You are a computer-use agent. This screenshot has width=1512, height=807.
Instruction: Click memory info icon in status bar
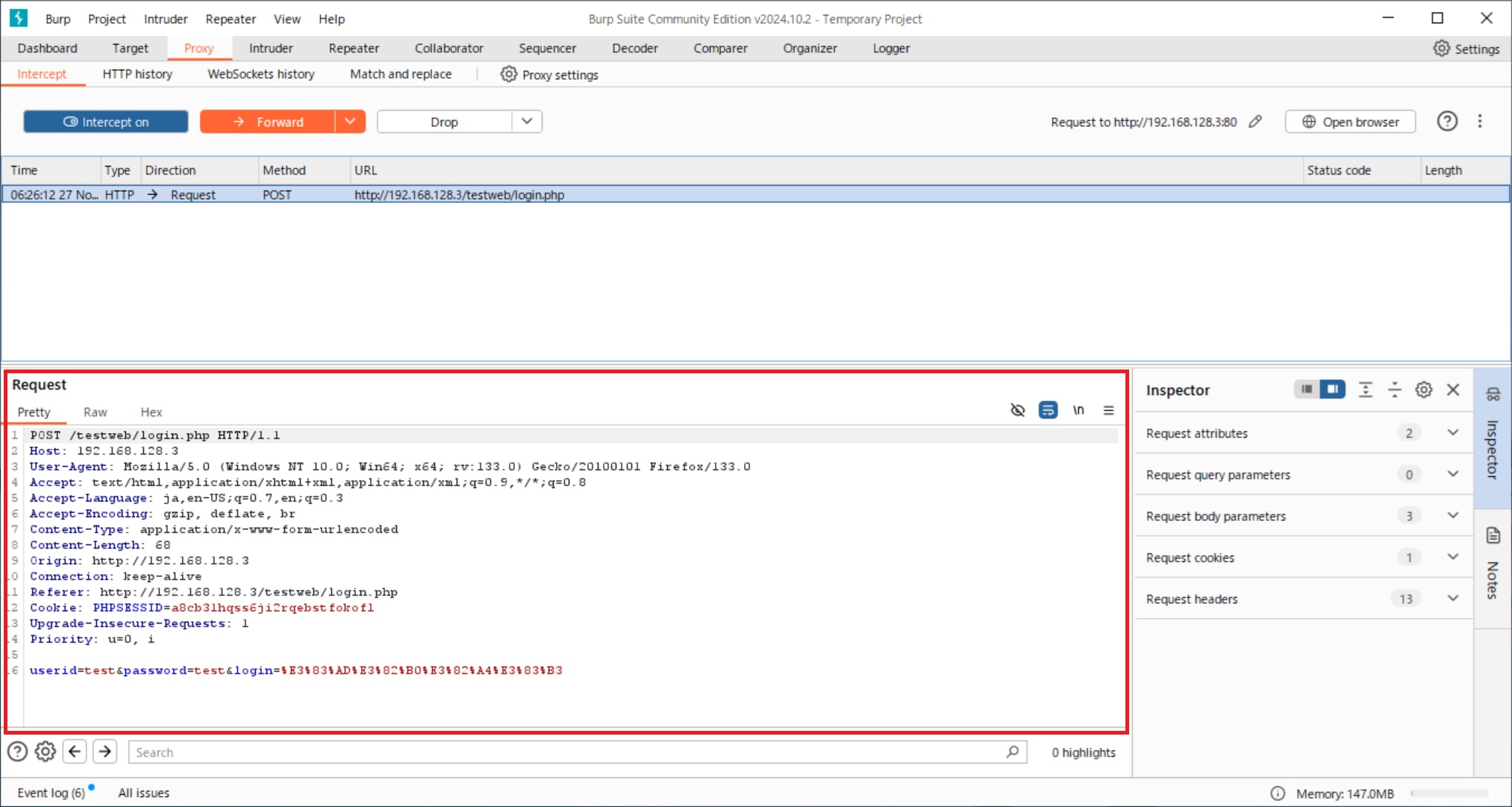pyautogui.click(x=1278, y=793)
